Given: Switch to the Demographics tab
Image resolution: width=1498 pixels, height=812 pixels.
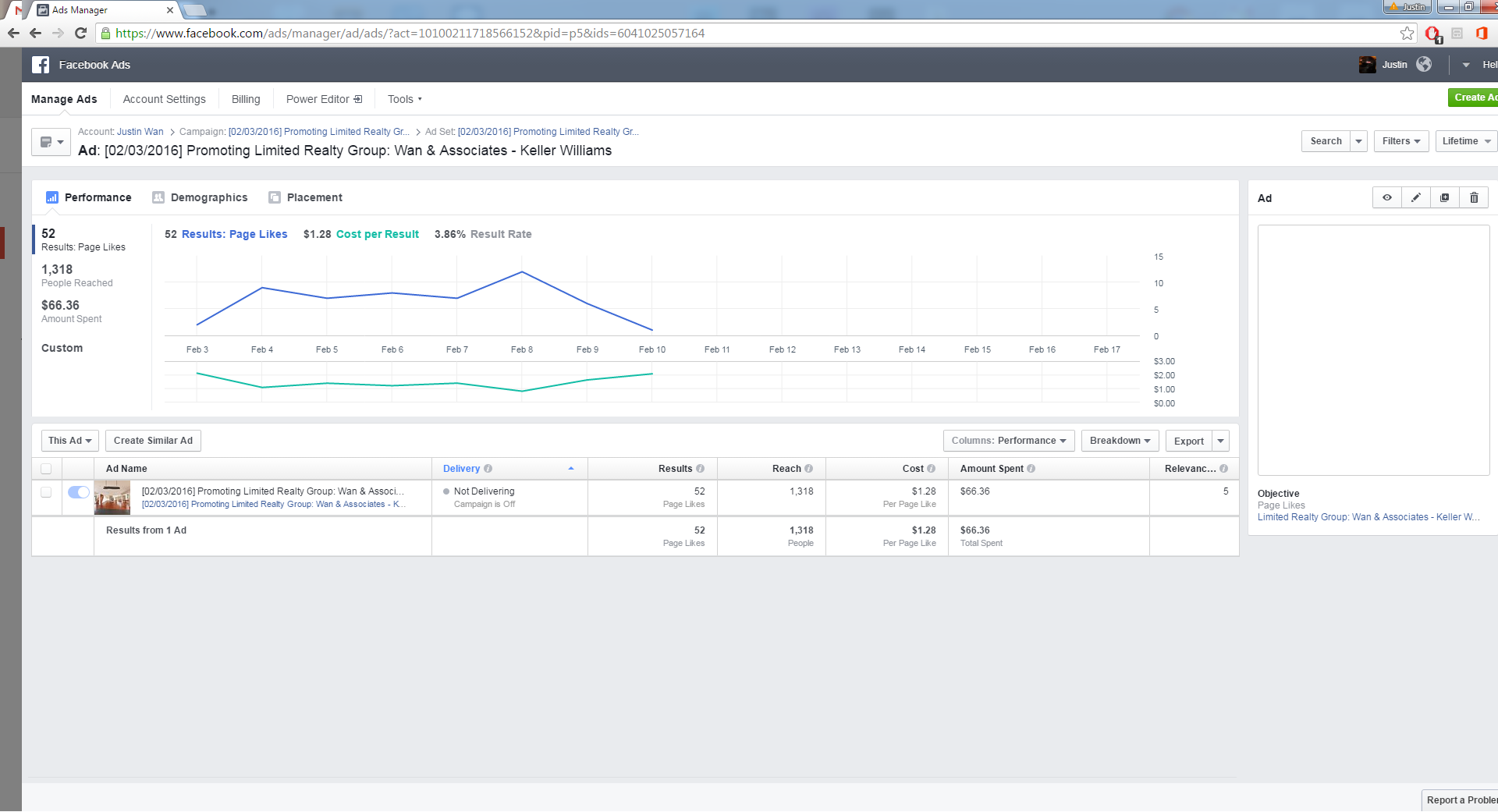Looking at the screenshot, I should point(200,198).
